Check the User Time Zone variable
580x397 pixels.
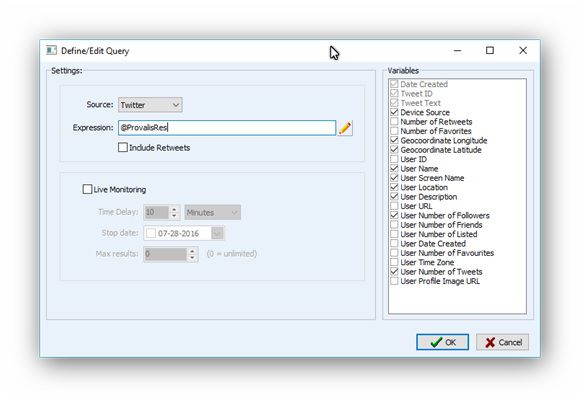[x=394, y=262]
